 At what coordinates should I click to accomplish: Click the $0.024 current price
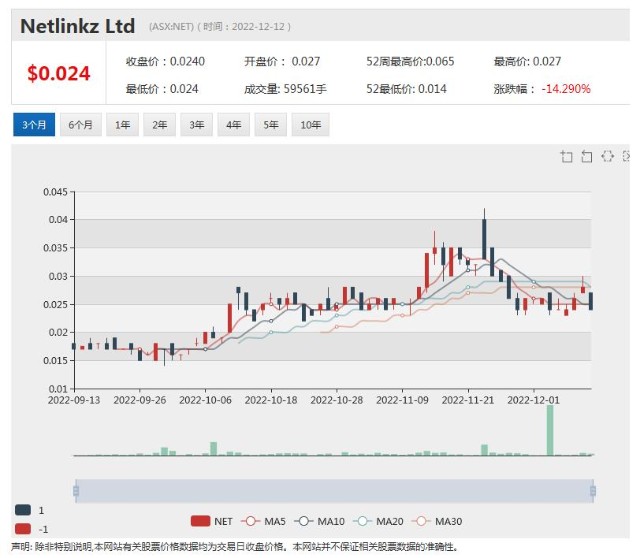click(x=59, y=73)
